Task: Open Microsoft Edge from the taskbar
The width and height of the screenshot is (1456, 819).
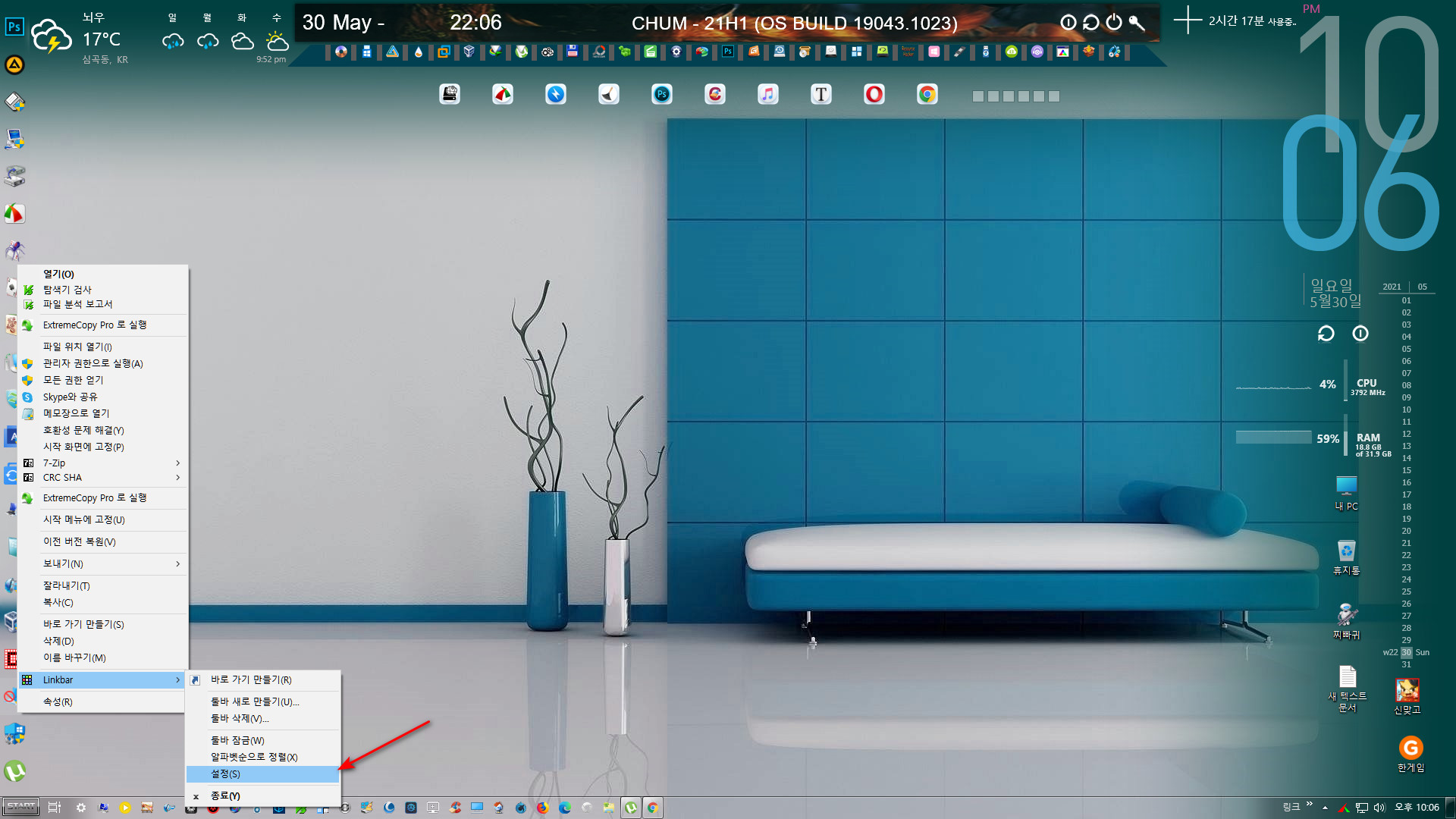Action: pyautogui.click(x=565, y=808)
